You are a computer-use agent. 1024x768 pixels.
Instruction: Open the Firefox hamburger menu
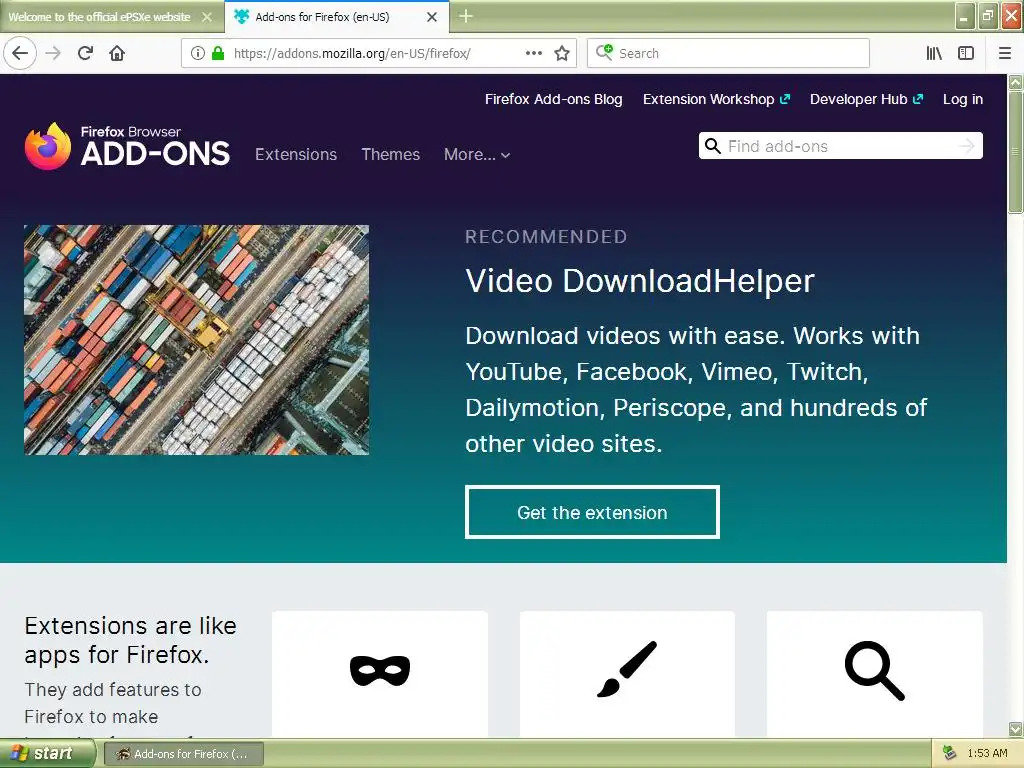(x=1004, y=53)
